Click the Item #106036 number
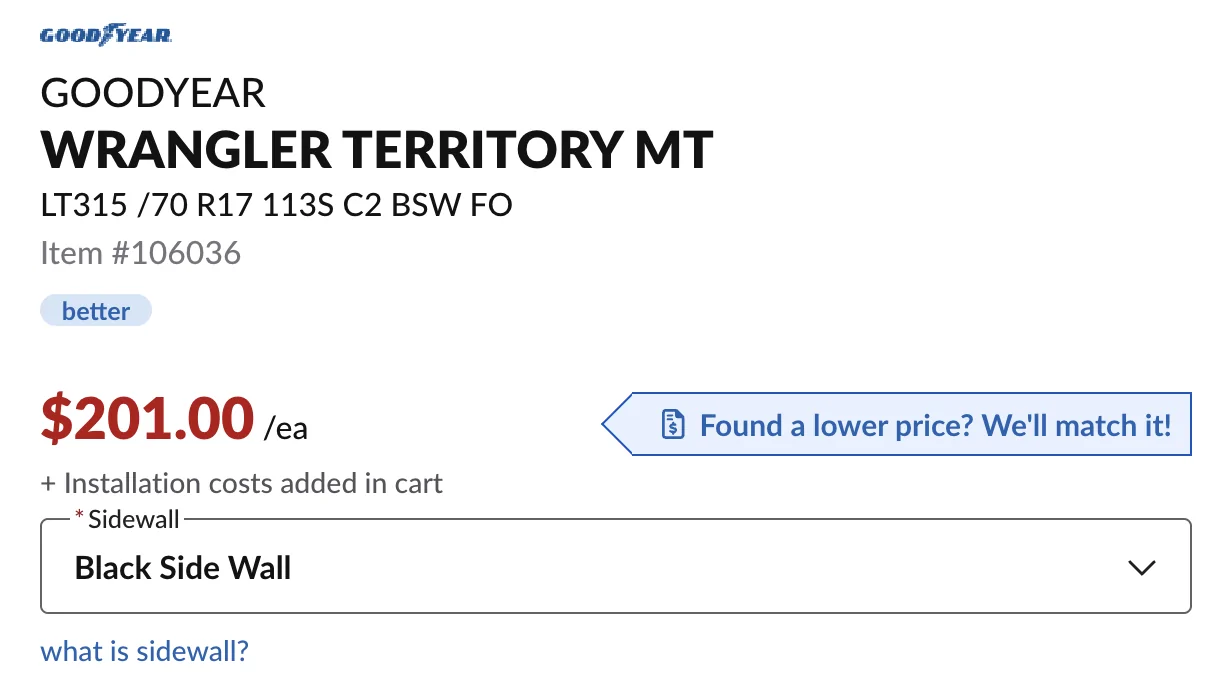 click(x=141, y=253)
